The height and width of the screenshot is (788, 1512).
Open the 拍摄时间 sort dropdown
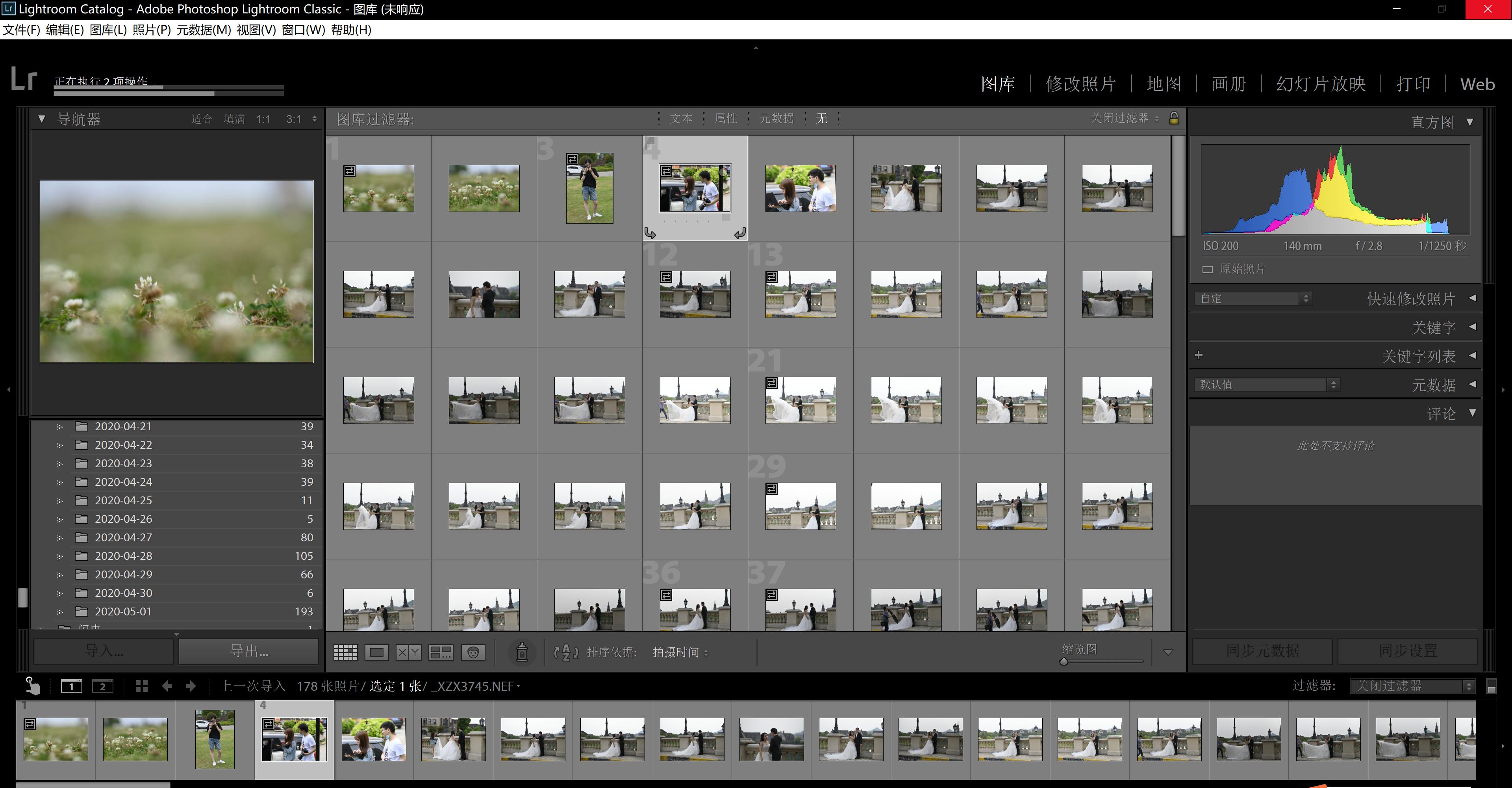click(680, 652)
